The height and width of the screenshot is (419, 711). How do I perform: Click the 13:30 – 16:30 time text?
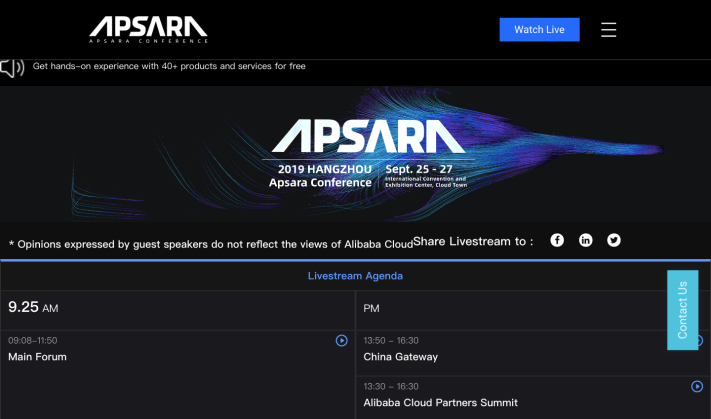pos(391,386)
